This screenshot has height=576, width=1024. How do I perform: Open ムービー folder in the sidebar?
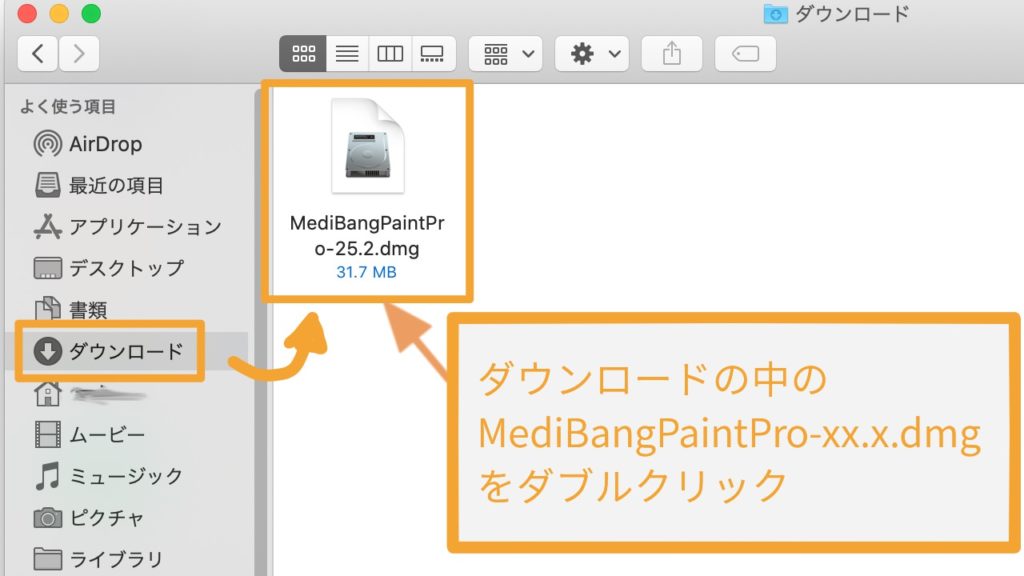pos(89,434)
